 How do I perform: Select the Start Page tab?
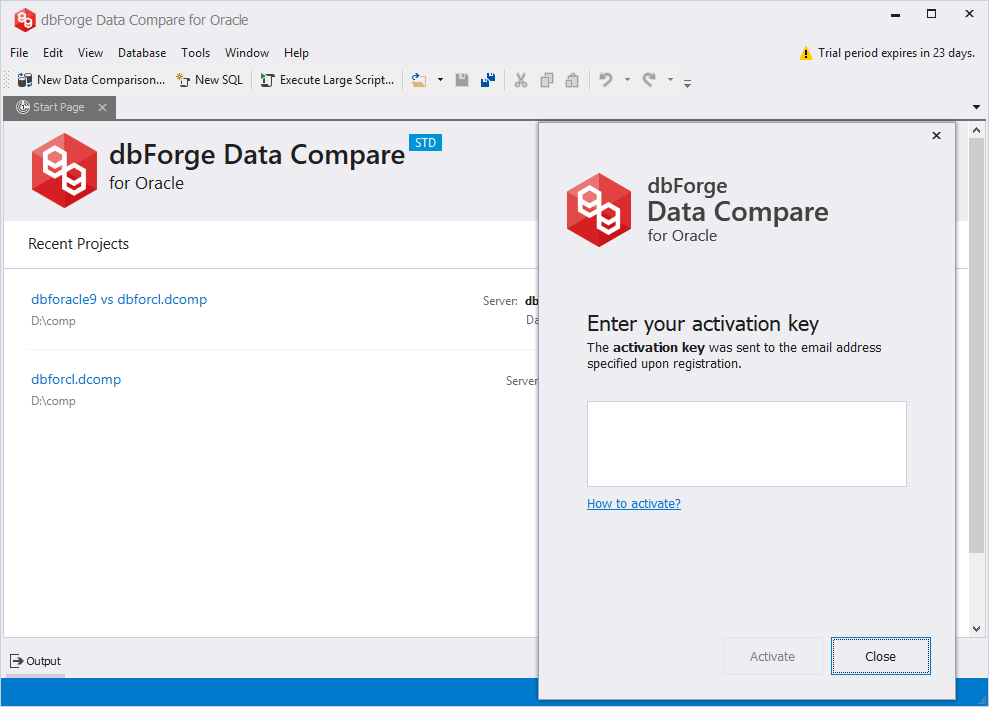pos(59,107)
